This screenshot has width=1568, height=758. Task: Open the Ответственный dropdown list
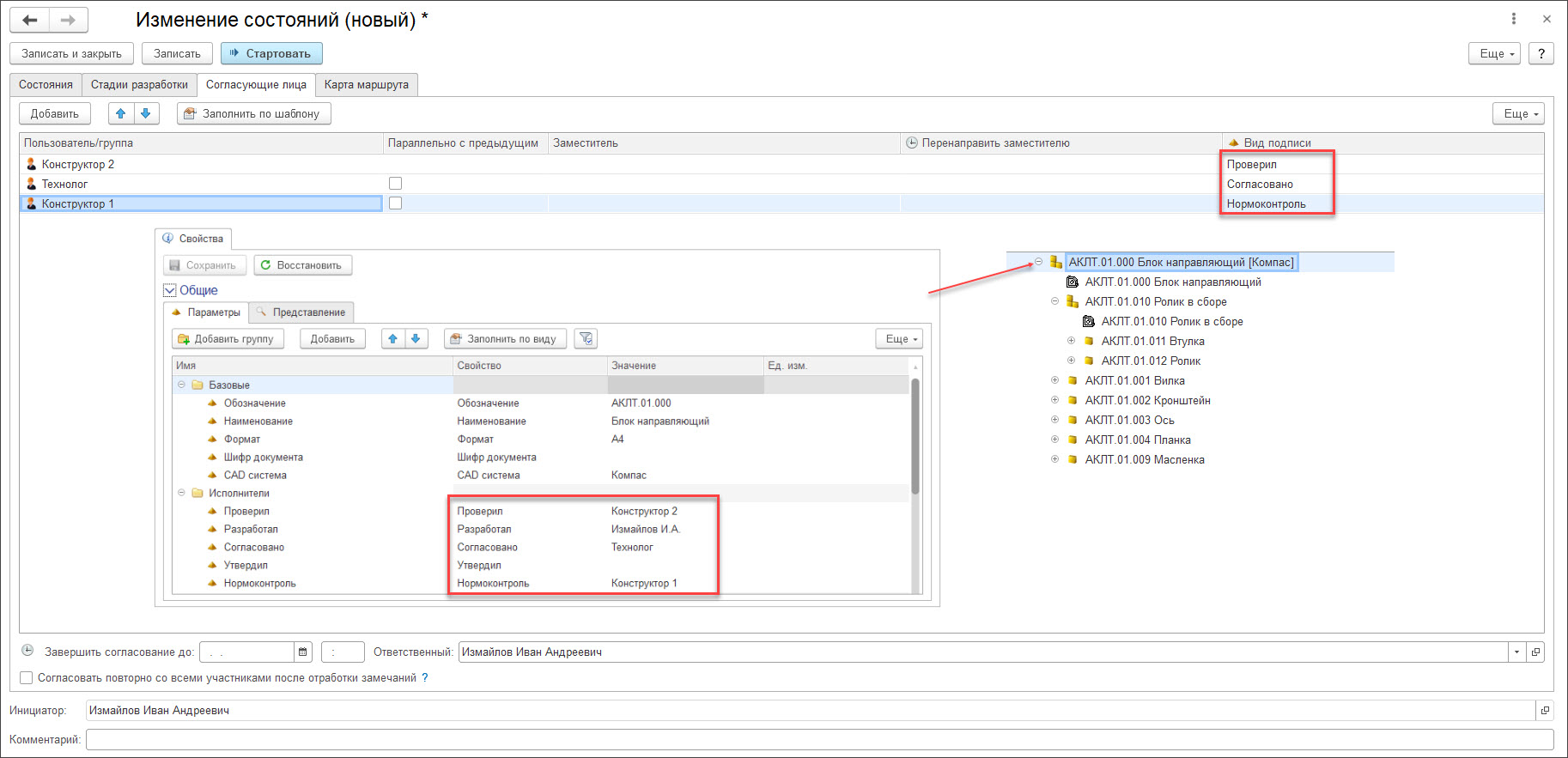[x=1516, y=652]
